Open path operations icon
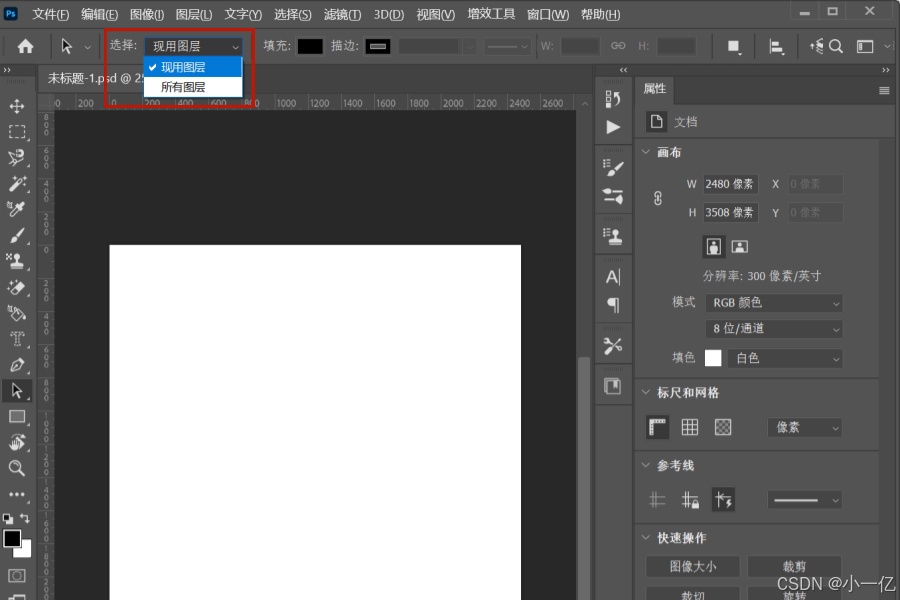This screenshot has width=900, height=600. pos(734,47)
